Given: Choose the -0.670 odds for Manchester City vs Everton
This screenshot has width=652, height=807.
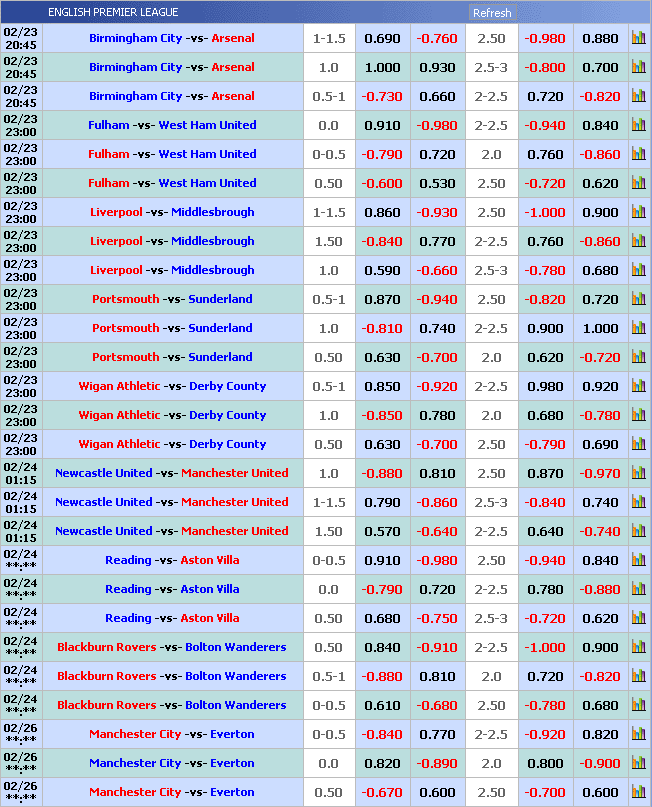Looking at the screenshot, I should pyautogui.click(x=382, y=792).
